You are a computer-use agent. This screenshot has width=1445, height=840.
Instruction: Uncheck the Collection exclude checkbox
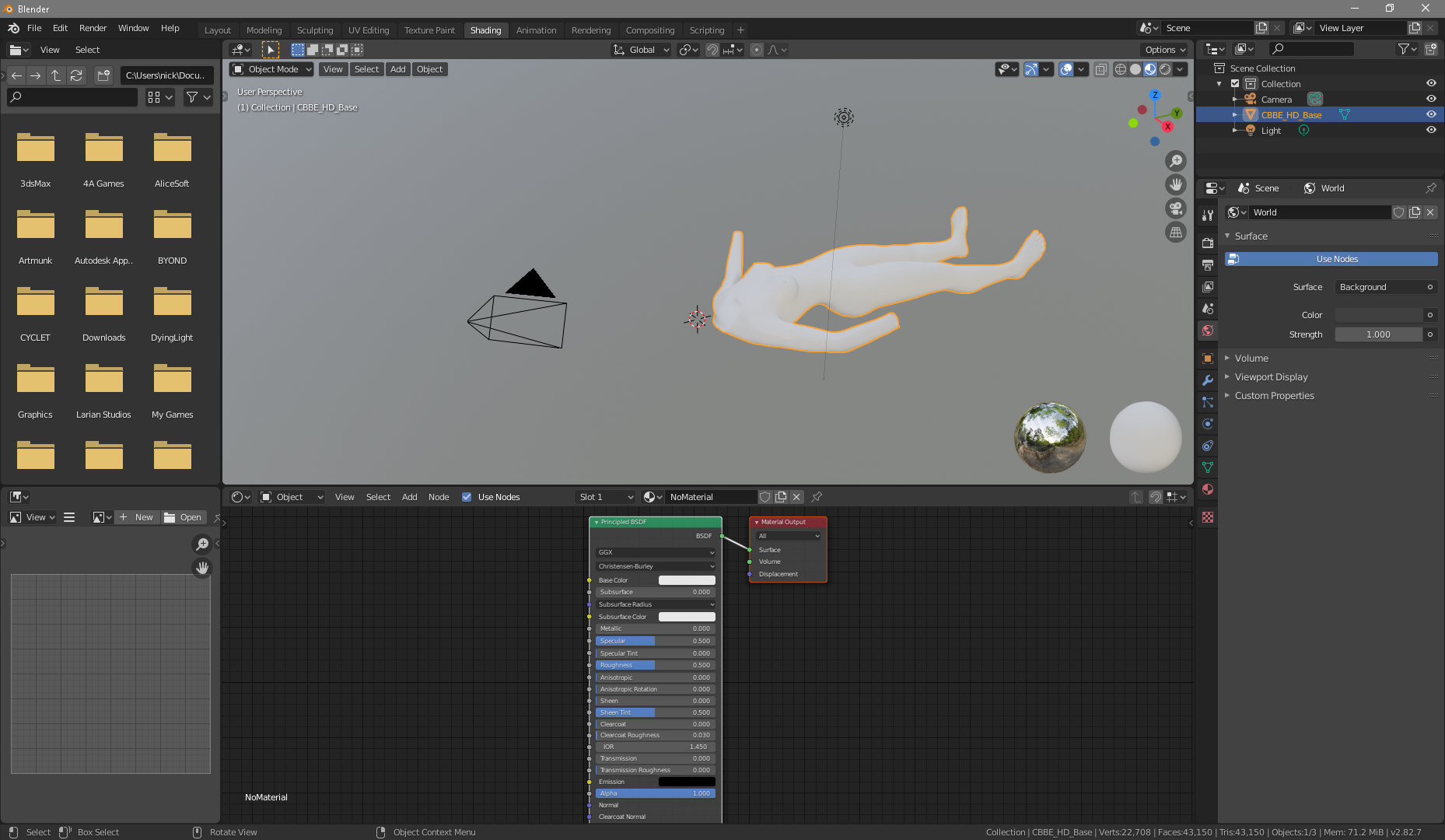(1235, 83)
